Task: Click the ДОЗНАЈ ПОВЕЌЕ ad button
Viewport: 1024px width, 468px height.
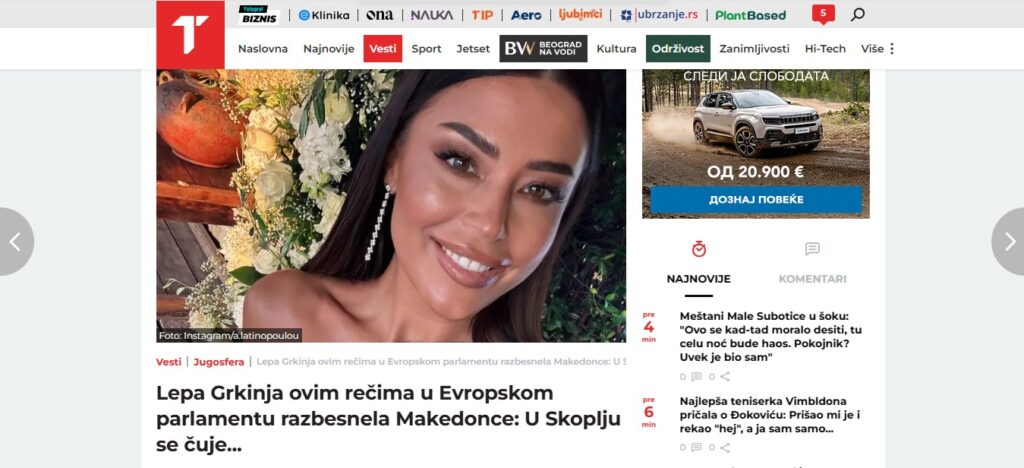Action: tap(756, 199)
